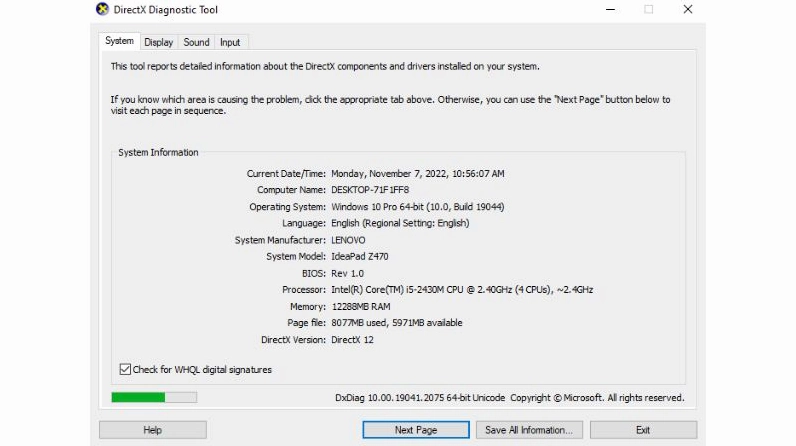Go to the Sound tab
The height and width of the screenshot is (446, 796).
[196, 43]
